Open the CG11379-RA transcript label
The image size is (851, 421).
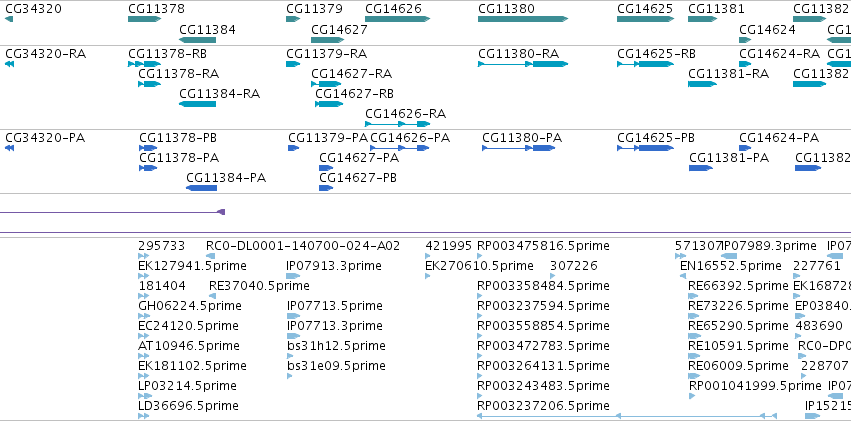327,54
